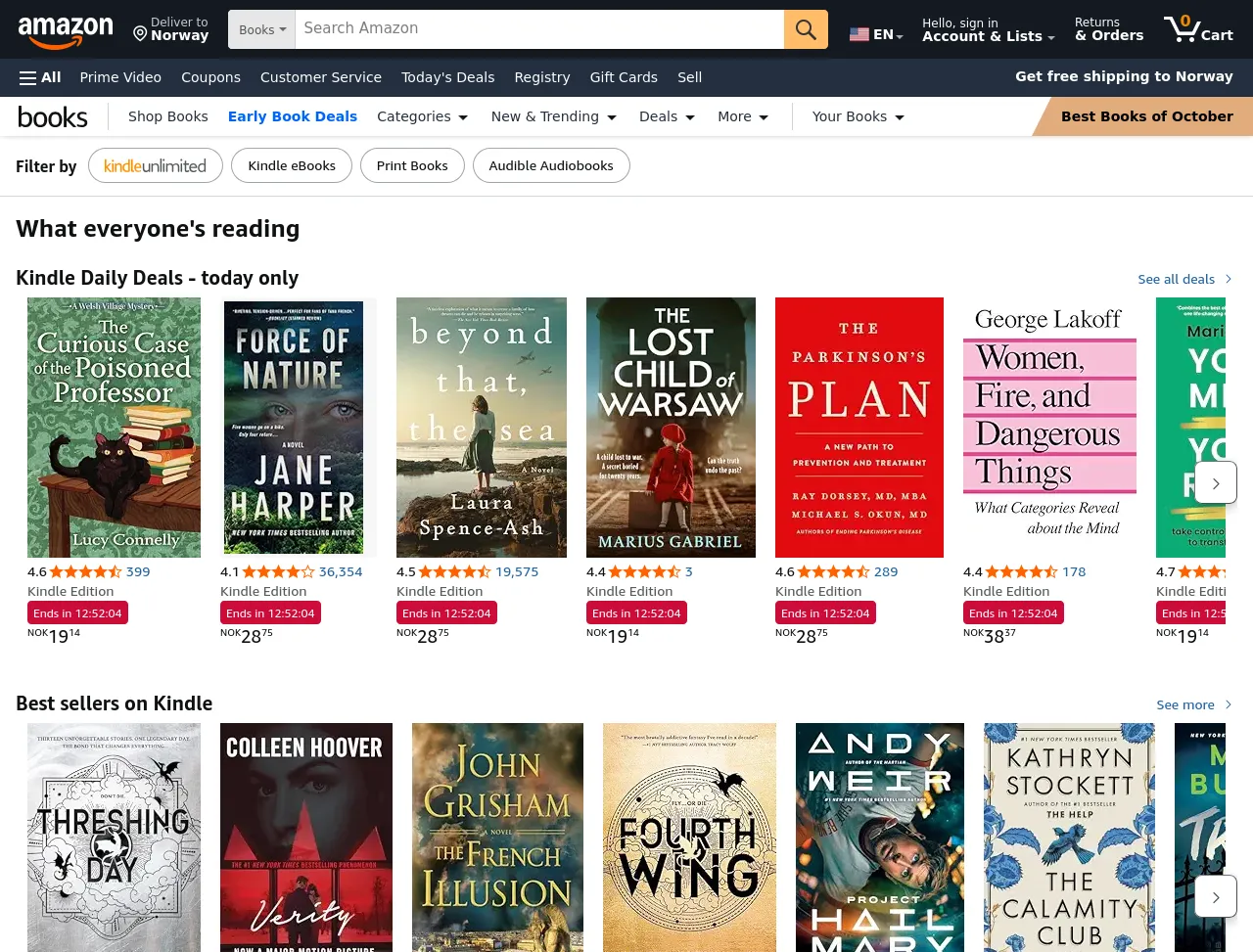
Task: Expand the Deals dropdown in books bar
Action: click(667, 116)
